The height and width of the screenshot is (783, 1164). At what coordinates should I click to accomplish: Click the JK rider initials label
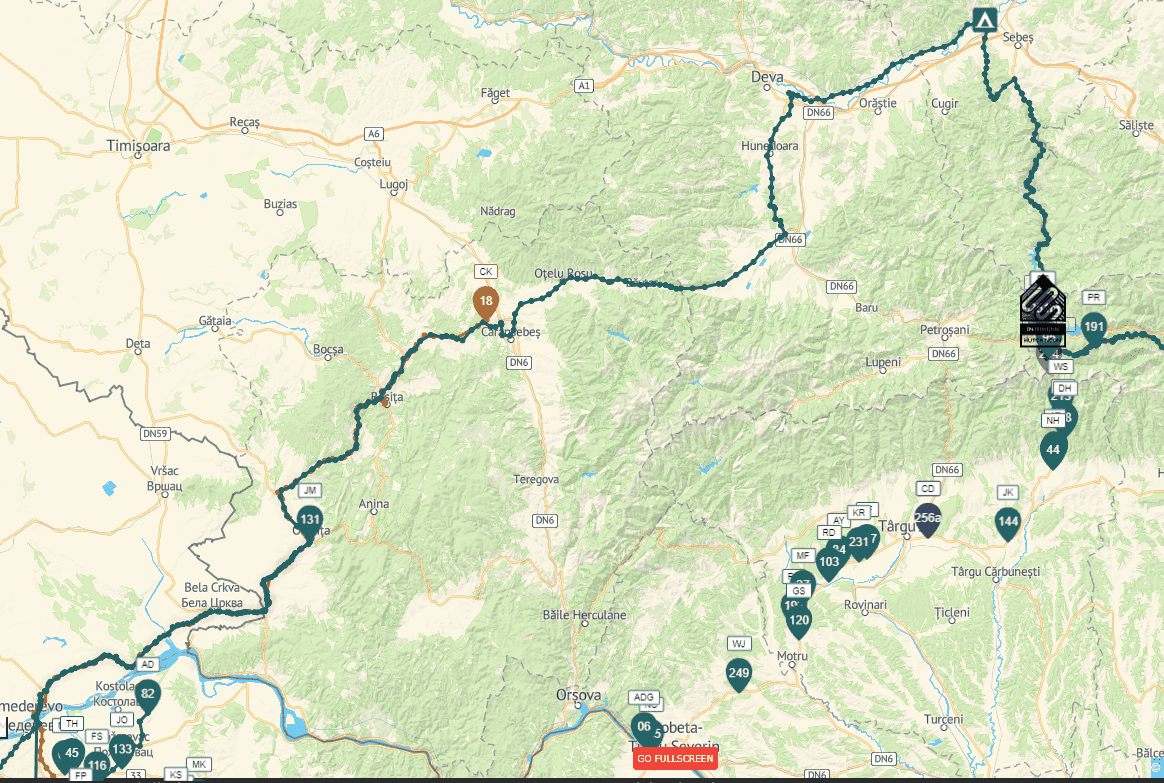[x=1007, y=492]
